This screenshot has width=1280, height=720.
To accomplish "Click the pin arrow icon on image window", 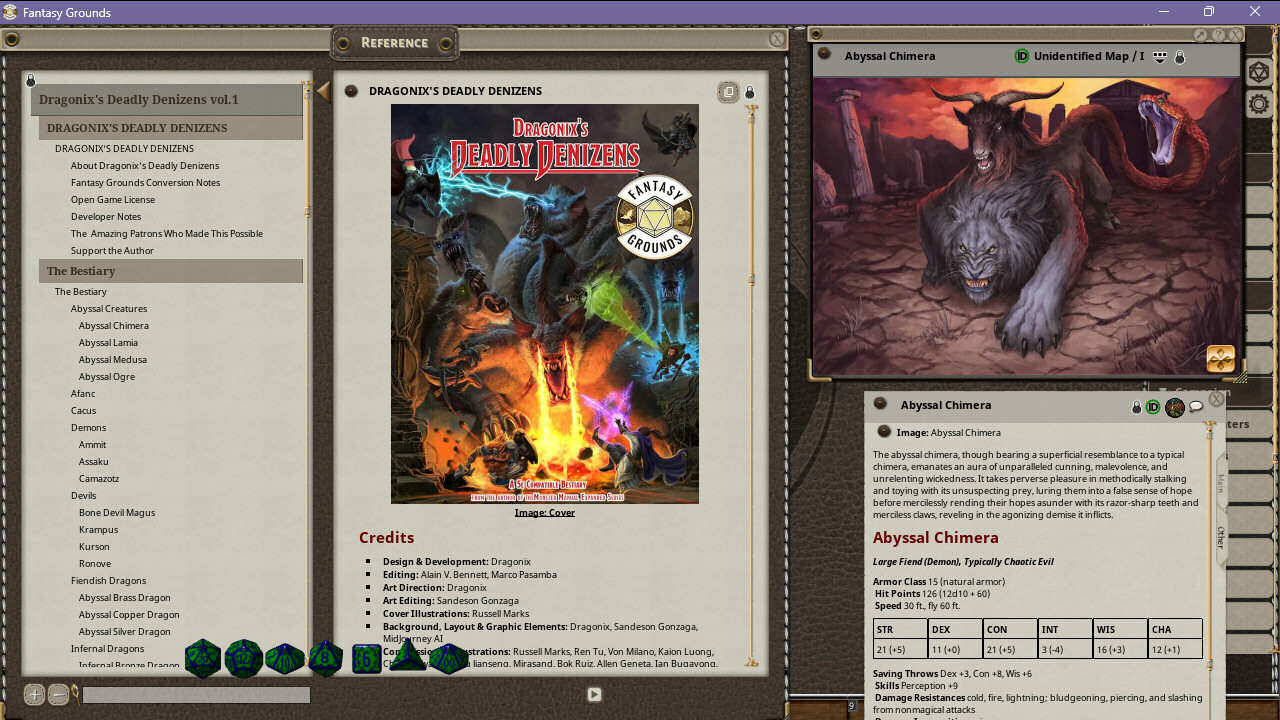I will point(1201,35).
